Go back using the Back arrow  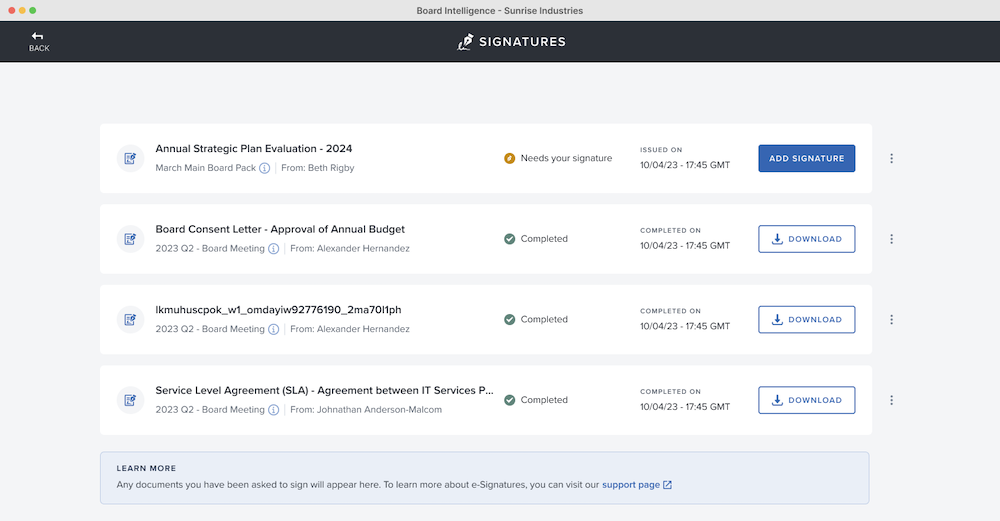point(38,41)
